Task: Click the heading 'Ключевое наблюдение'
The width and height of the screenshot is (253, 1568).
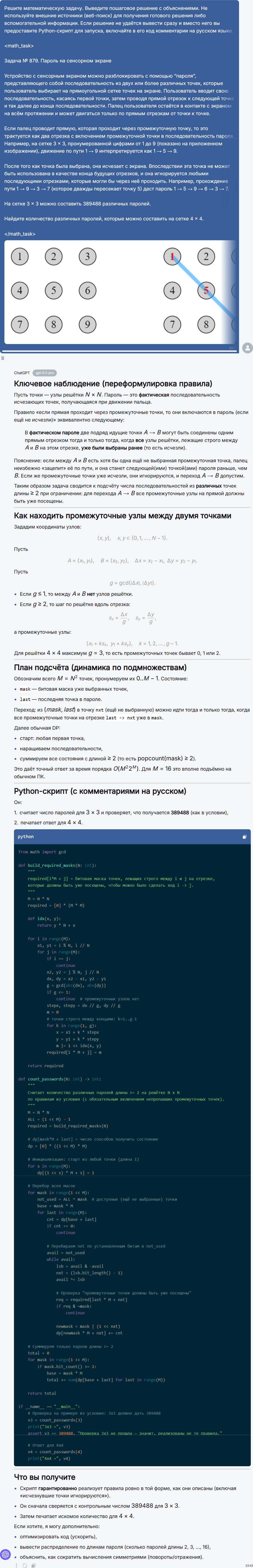Action: coord(113,384)
